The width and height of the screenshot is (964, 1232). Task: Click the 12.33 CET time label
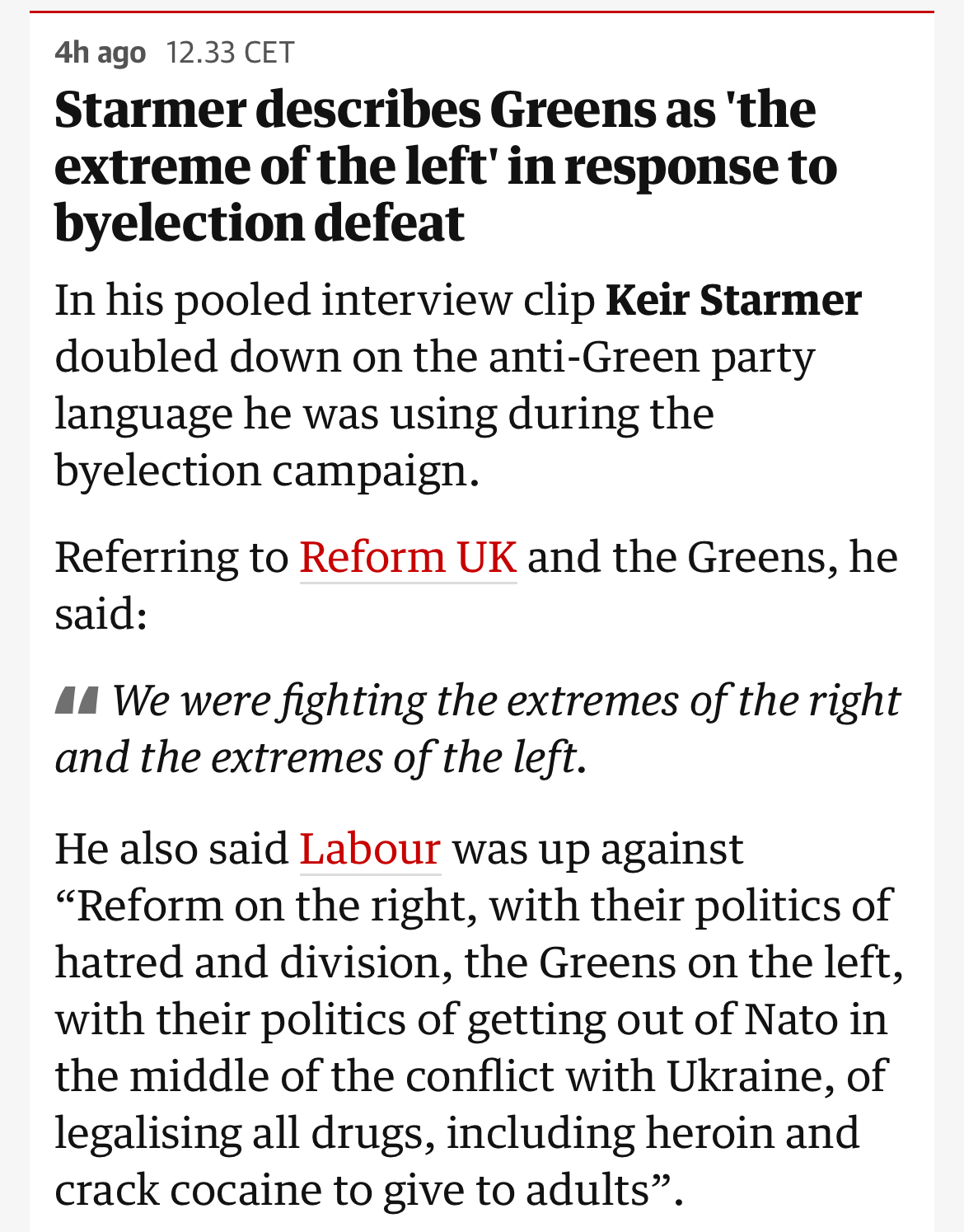click(x=230, y=53)
